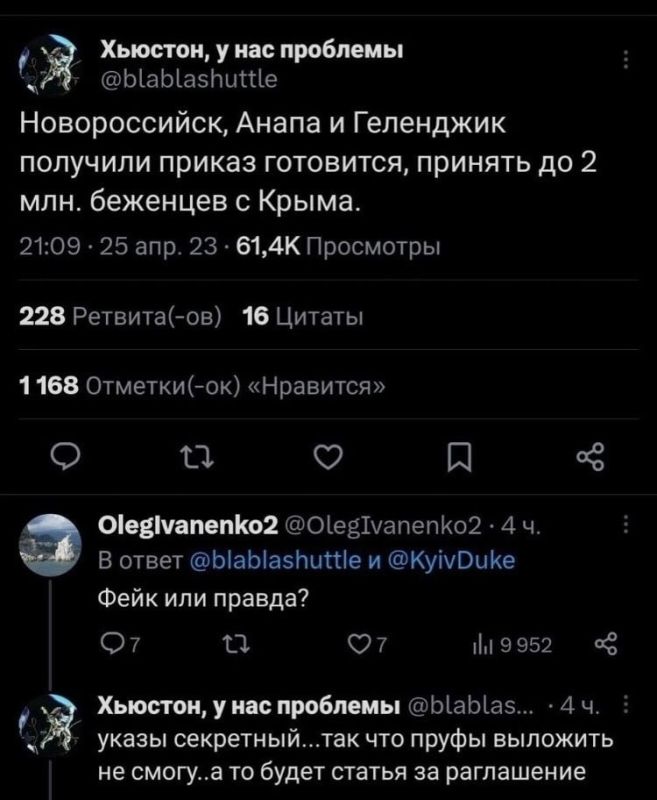
Task: Open the share icon under the main tweet
Action: [591, 457]
